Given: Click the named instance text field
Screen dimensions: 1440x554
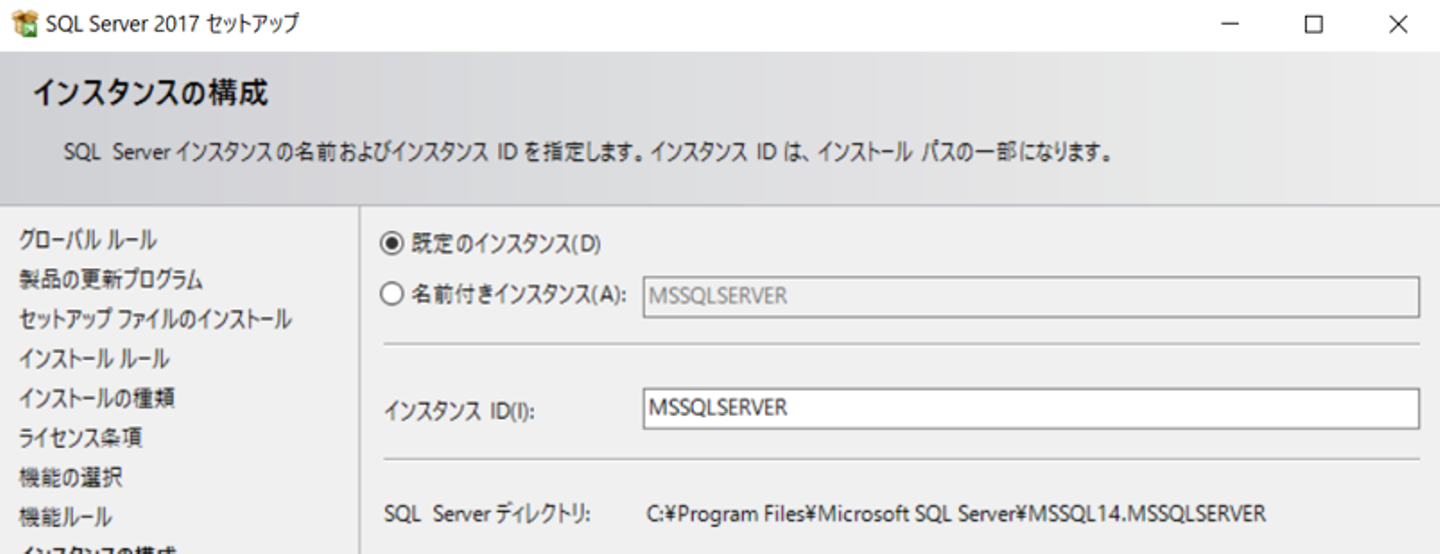Looking at the screenshot, I should click(1030, 297).
